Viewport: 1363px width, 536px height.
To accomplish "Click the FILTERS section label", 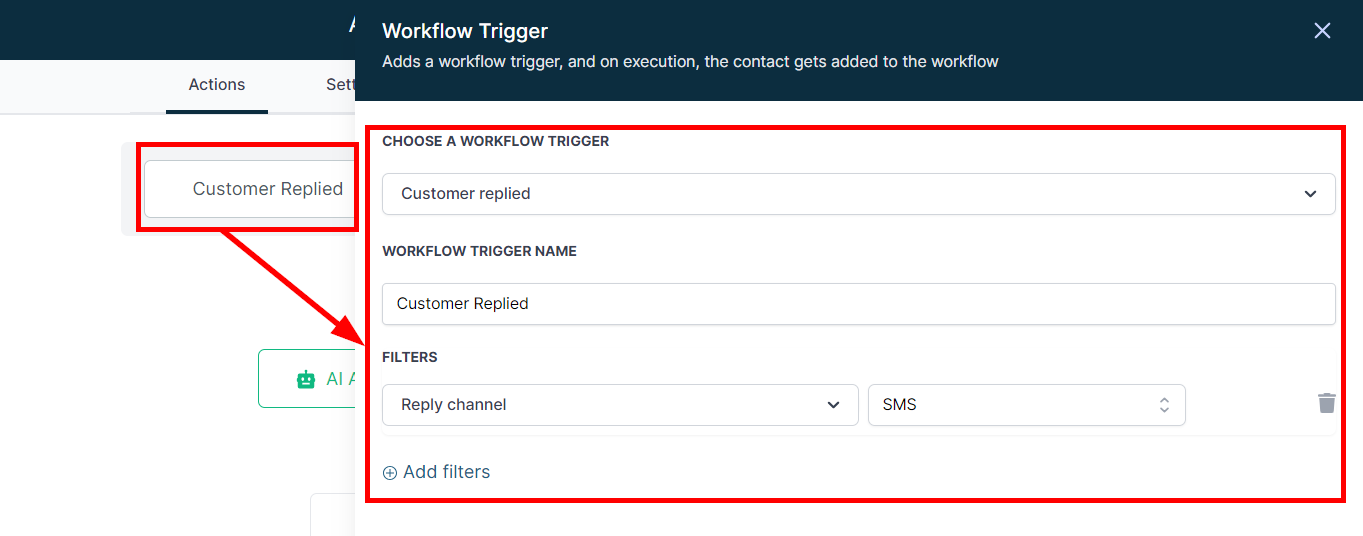I will 410,357.
